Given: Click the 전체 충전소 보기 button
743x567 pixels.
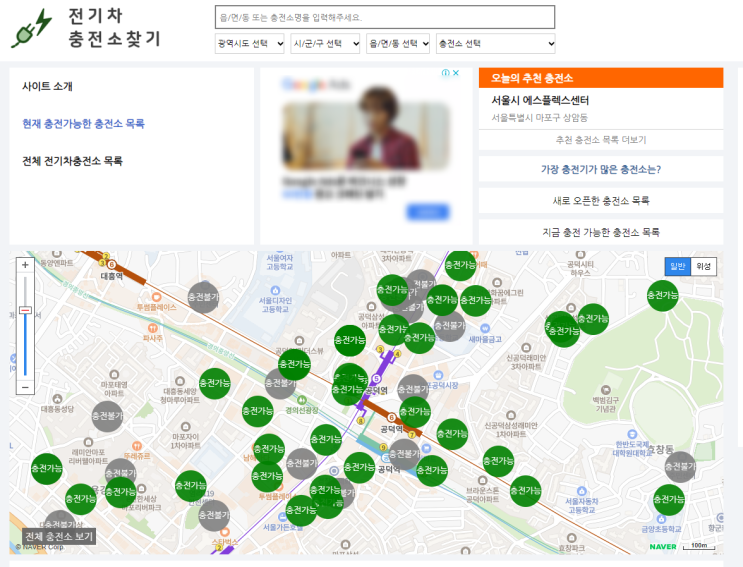Looking at the screenshot, I should pyautogui.click(x=59, y=537).
